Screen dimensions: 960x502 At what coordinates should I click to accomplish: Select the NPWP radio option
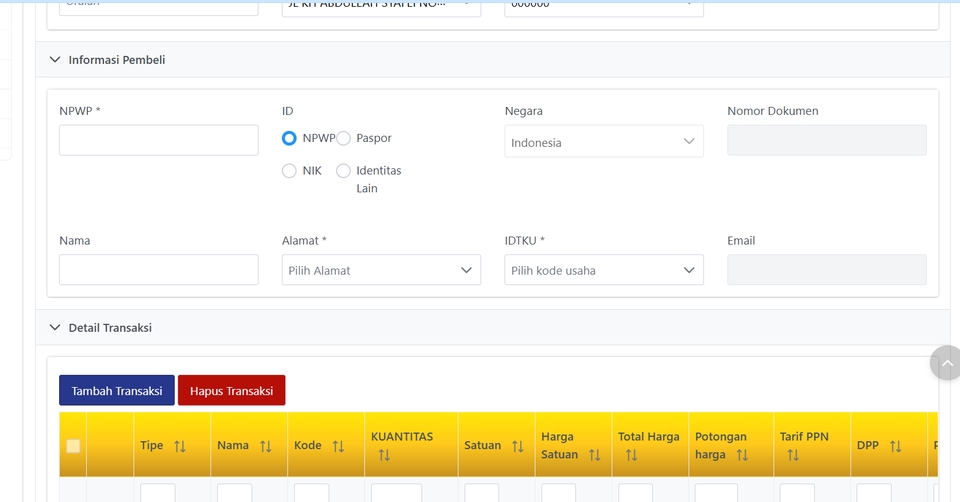289,138
